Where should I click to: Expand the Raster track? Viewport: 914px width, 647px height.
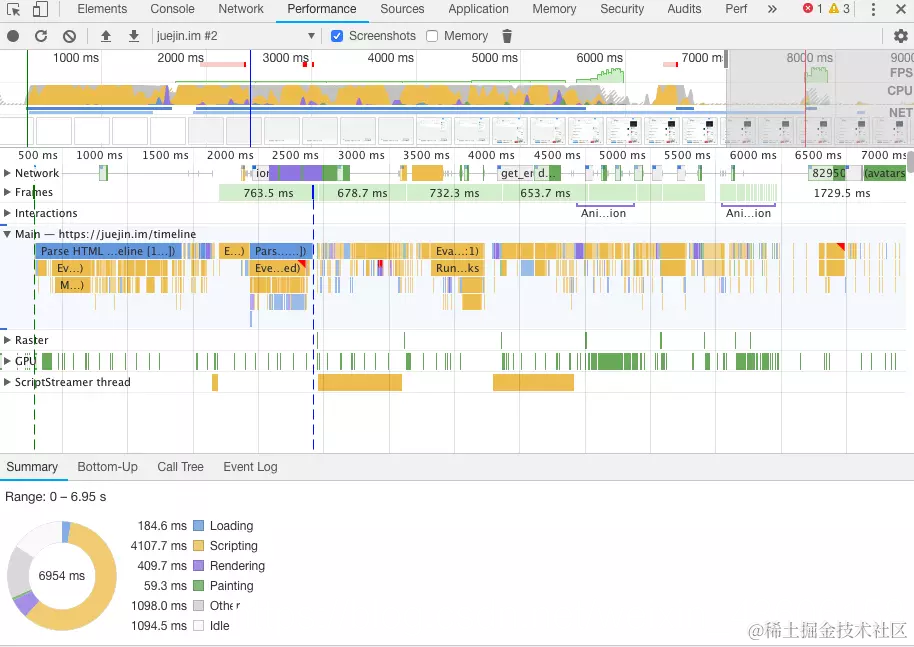click(7, 340)
